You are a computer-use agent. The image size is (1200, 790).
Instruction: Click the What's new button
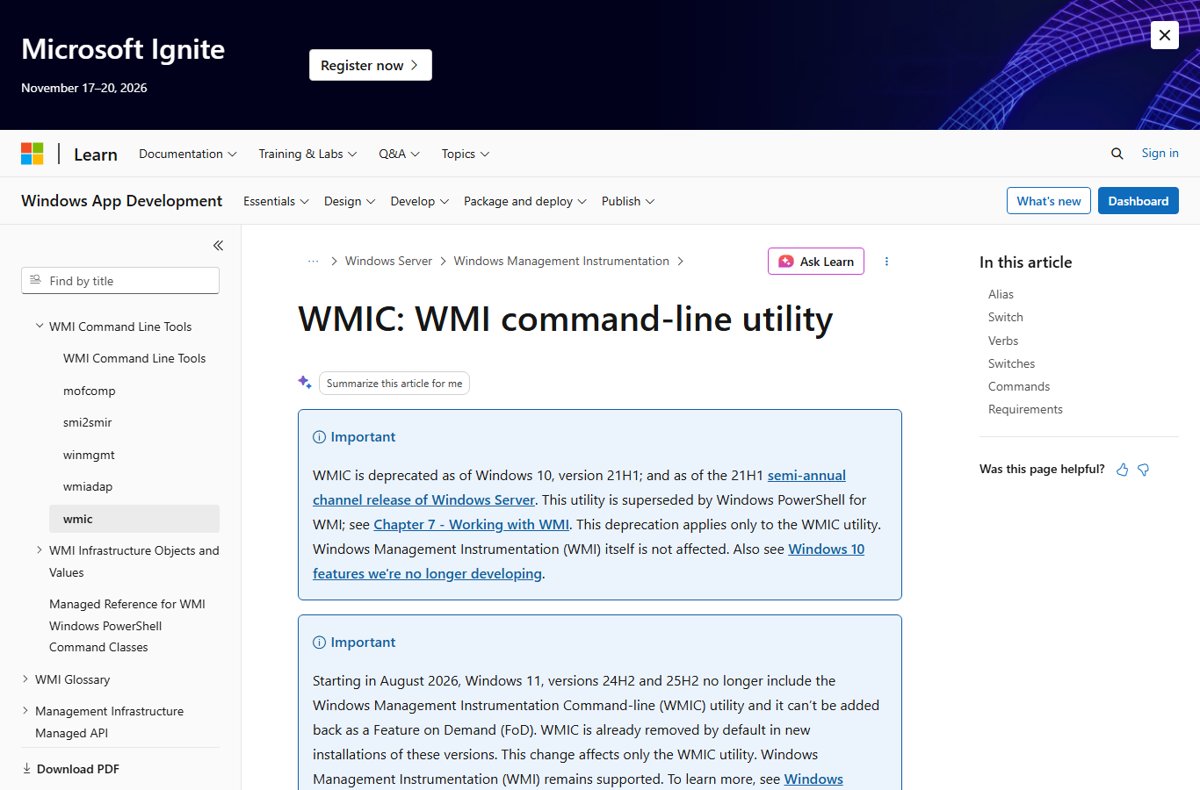pos(1048,201)
